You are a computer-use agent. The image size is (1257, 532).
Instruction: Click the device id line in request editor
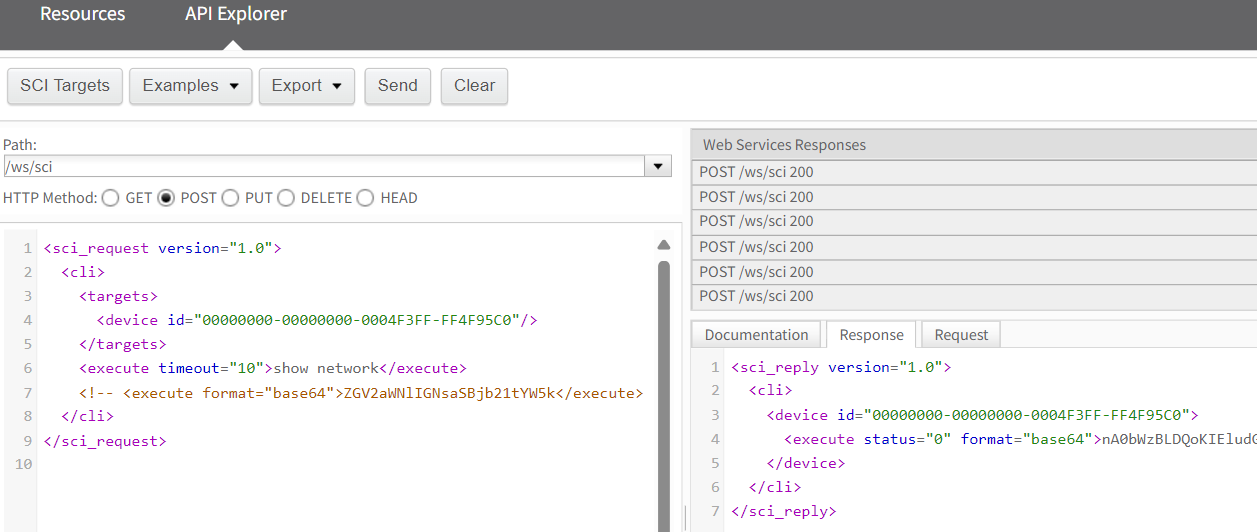coord(318,320)
